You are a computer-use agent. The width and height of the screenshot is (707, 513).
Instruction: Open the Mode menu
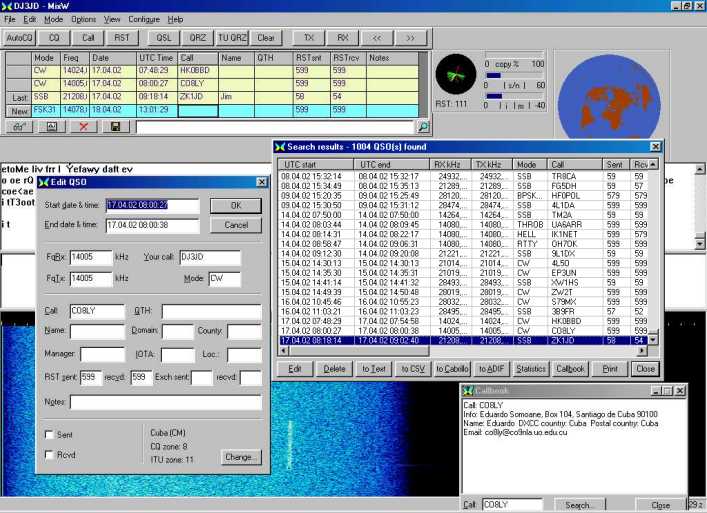click(54, 19)
